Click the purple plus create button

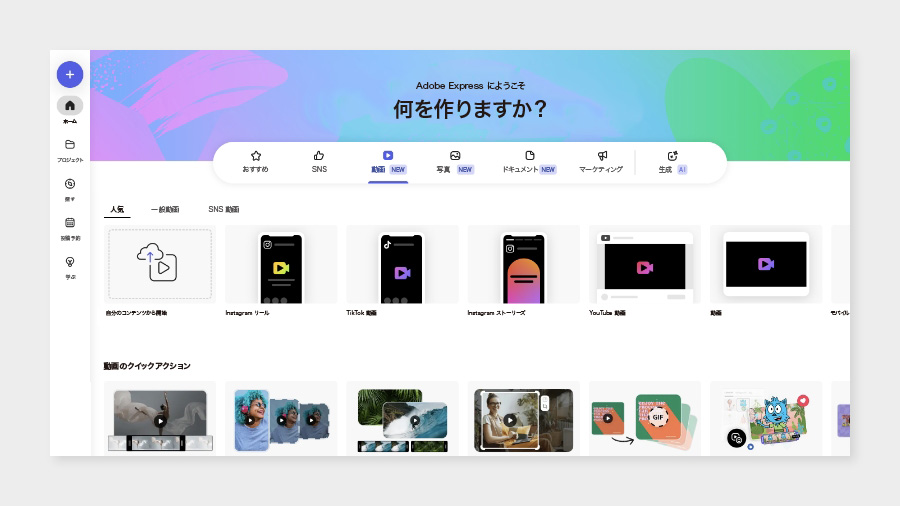pyautogui.click(x=70, y=75)
